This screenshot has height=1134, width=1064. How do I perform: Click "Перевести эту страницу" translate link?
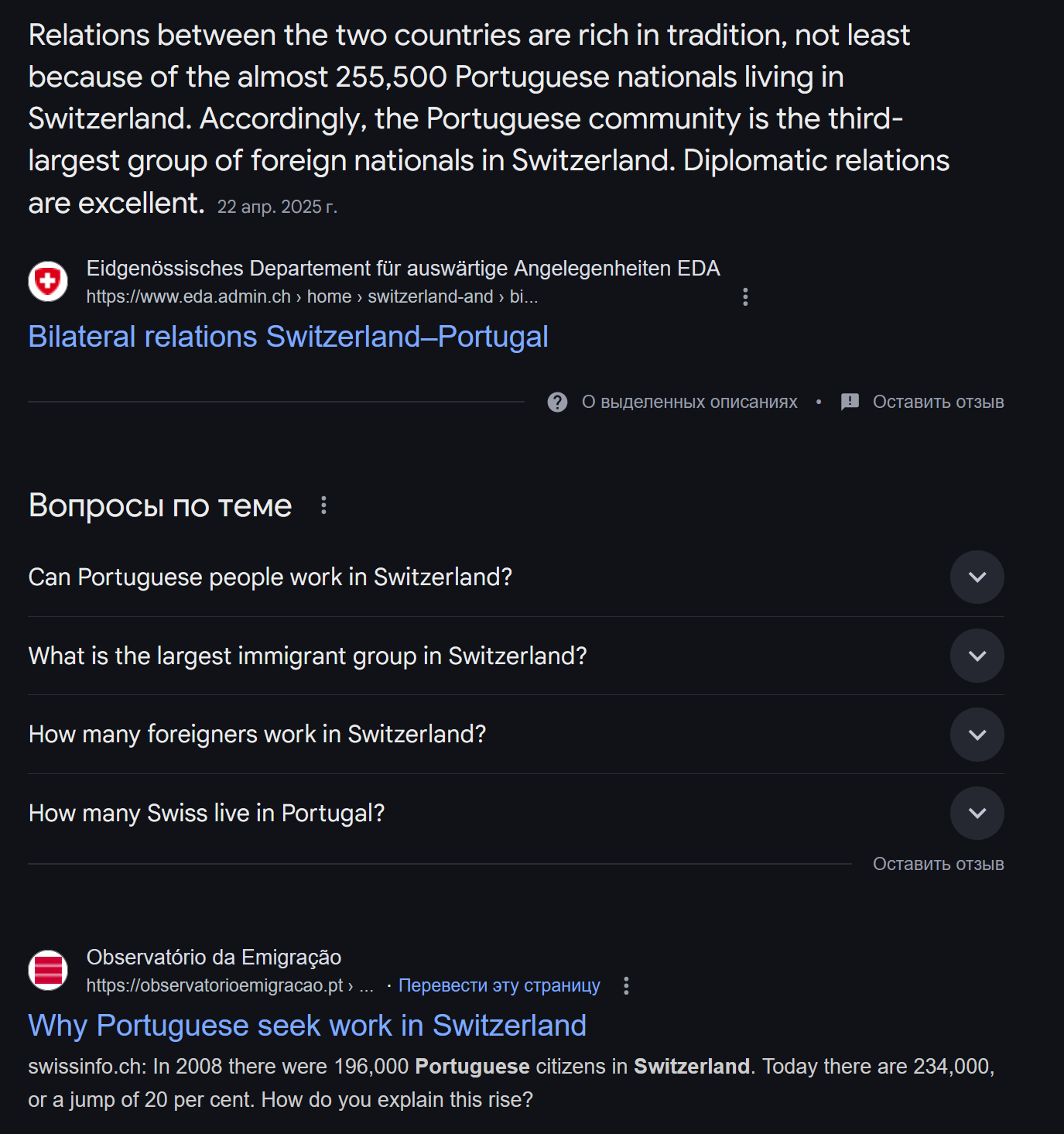499,985
